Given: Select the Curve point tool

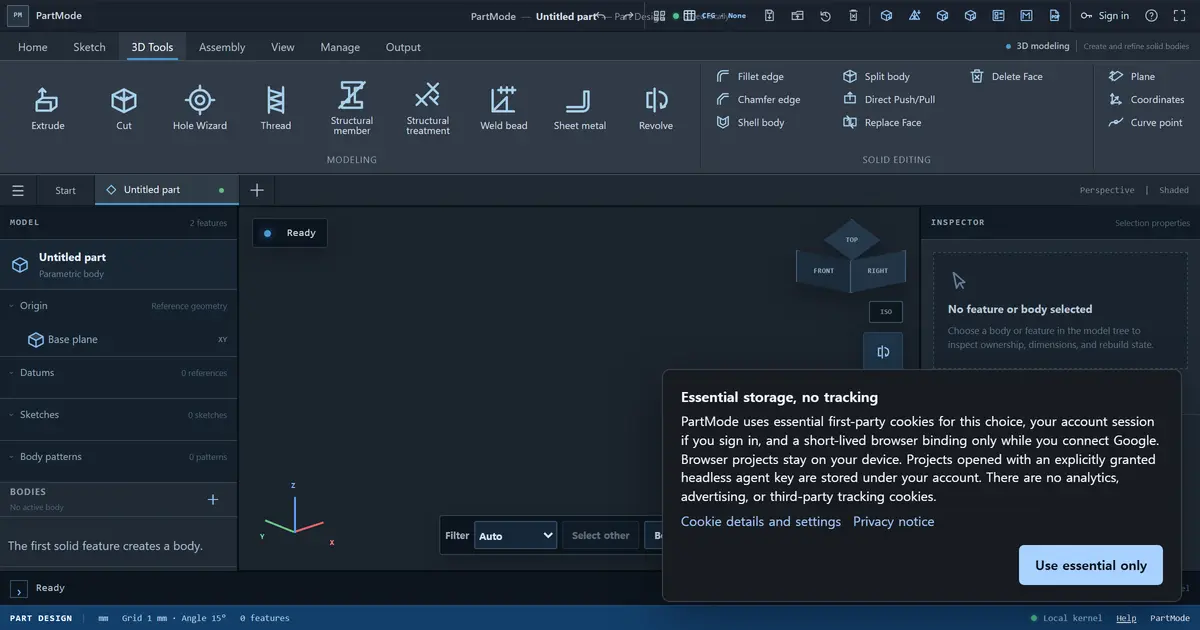Looking at the screenshot, I should 1146,122.
